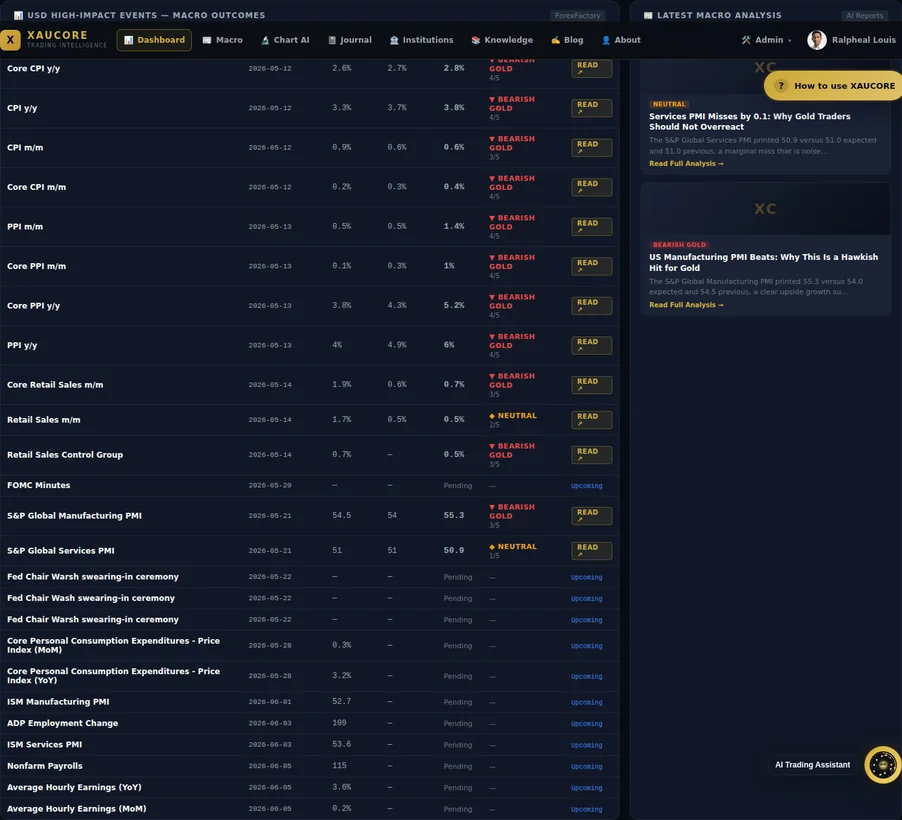Select the ISM Manufacturing PMI event name
Screen dimensions: 902x820
58,701
